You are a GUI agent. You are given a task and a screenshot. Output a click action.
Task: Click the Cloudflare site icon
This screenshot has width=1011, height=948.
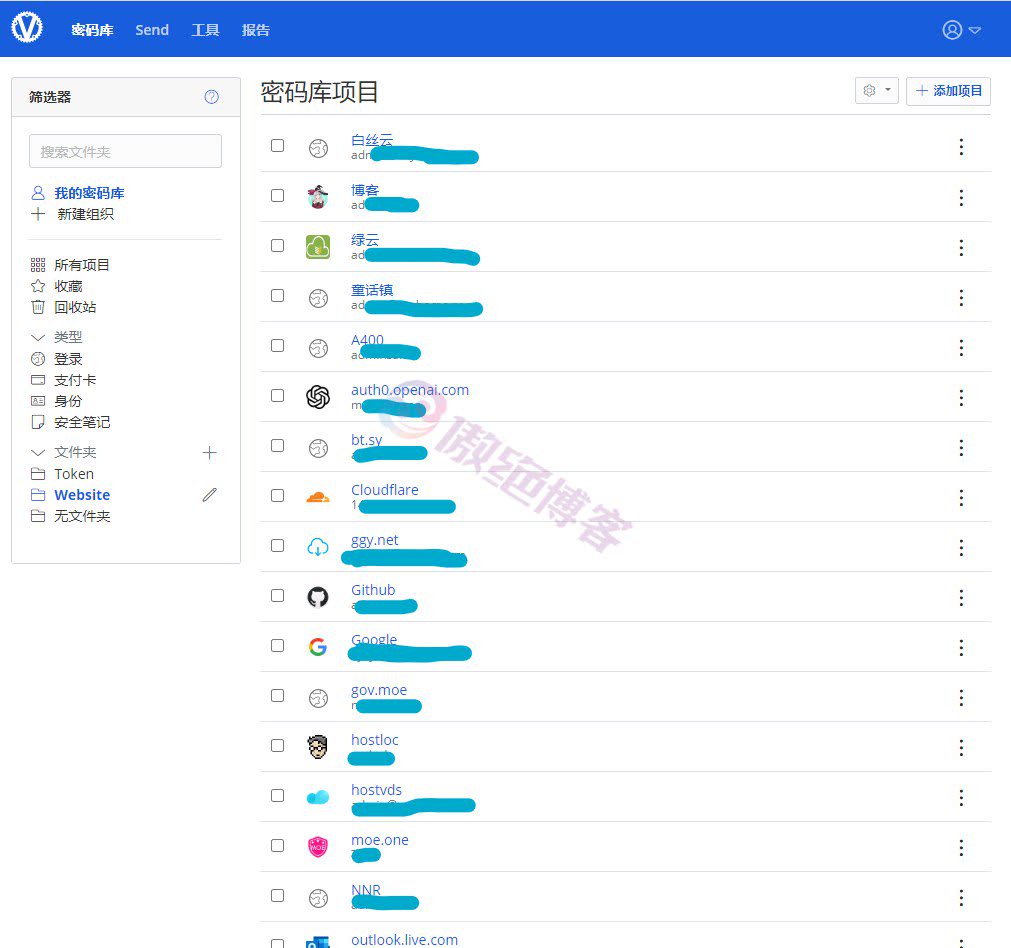pyautogui.click(x=318, y=497)
